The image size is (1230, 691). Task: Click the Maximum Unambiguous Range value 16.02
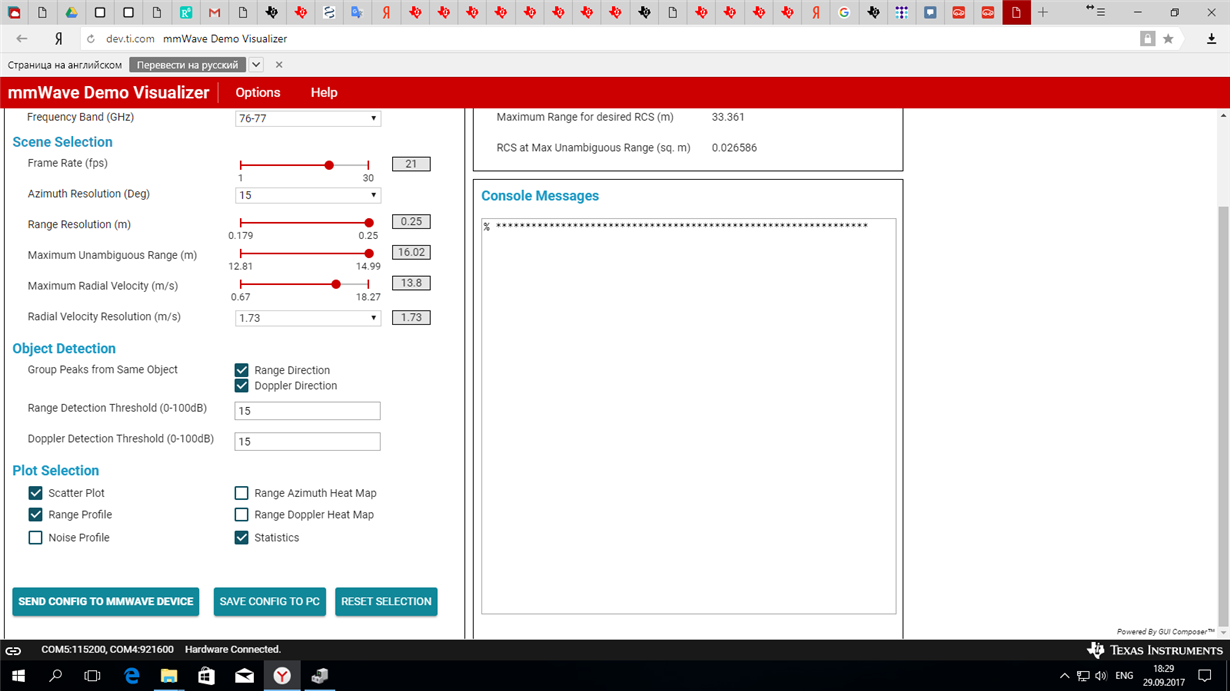pos(411,253)
